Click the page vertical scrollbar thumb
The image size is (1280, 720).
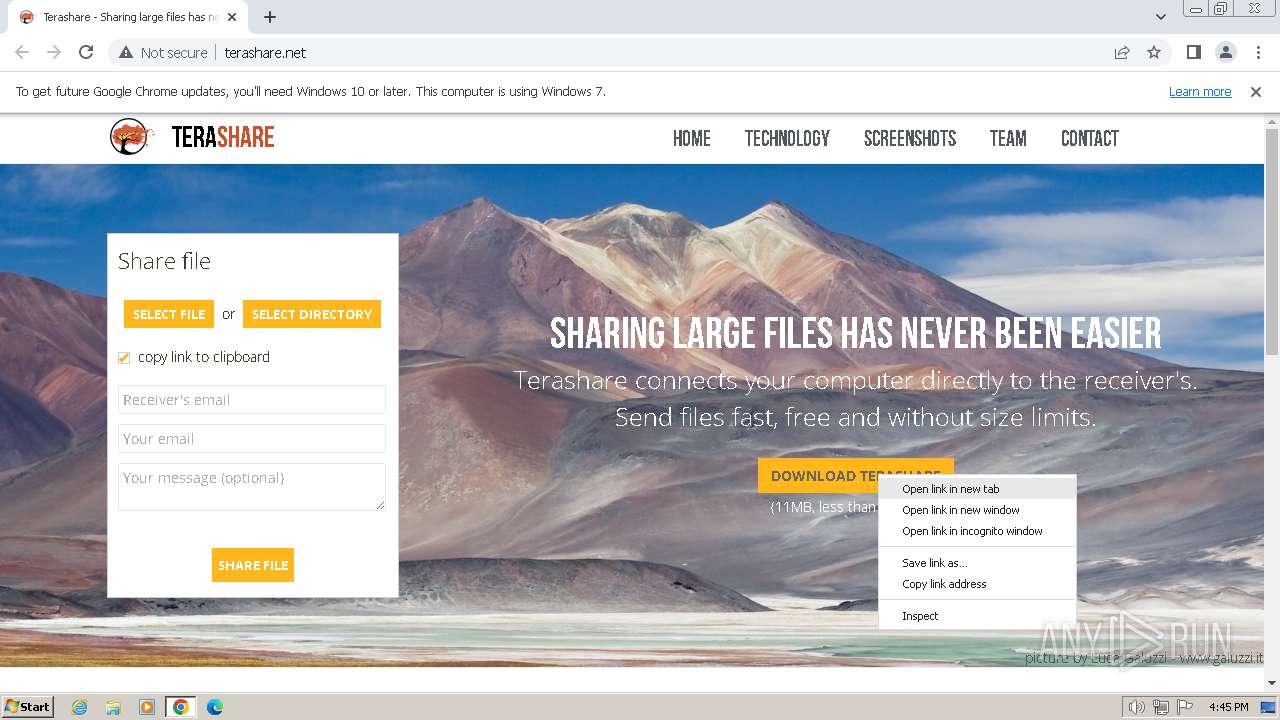[x=1272, y=241]
